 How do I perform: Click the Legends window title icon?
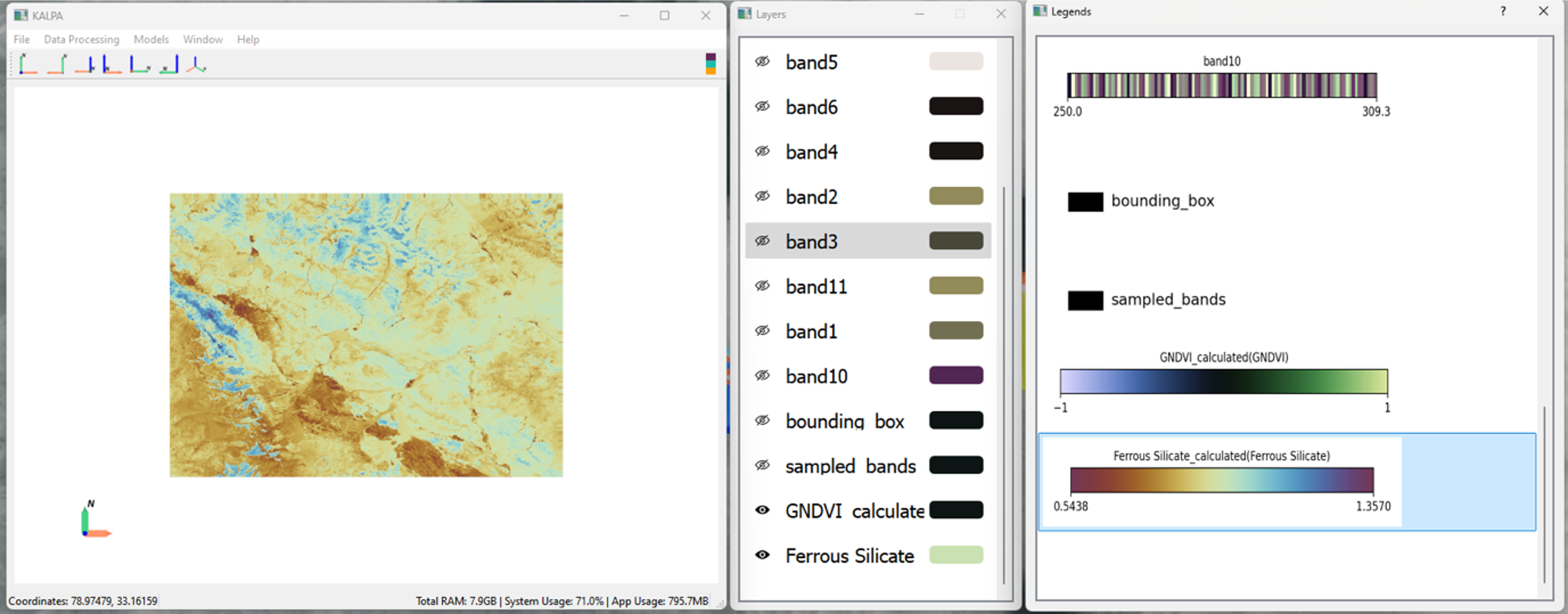point(1040,11)
